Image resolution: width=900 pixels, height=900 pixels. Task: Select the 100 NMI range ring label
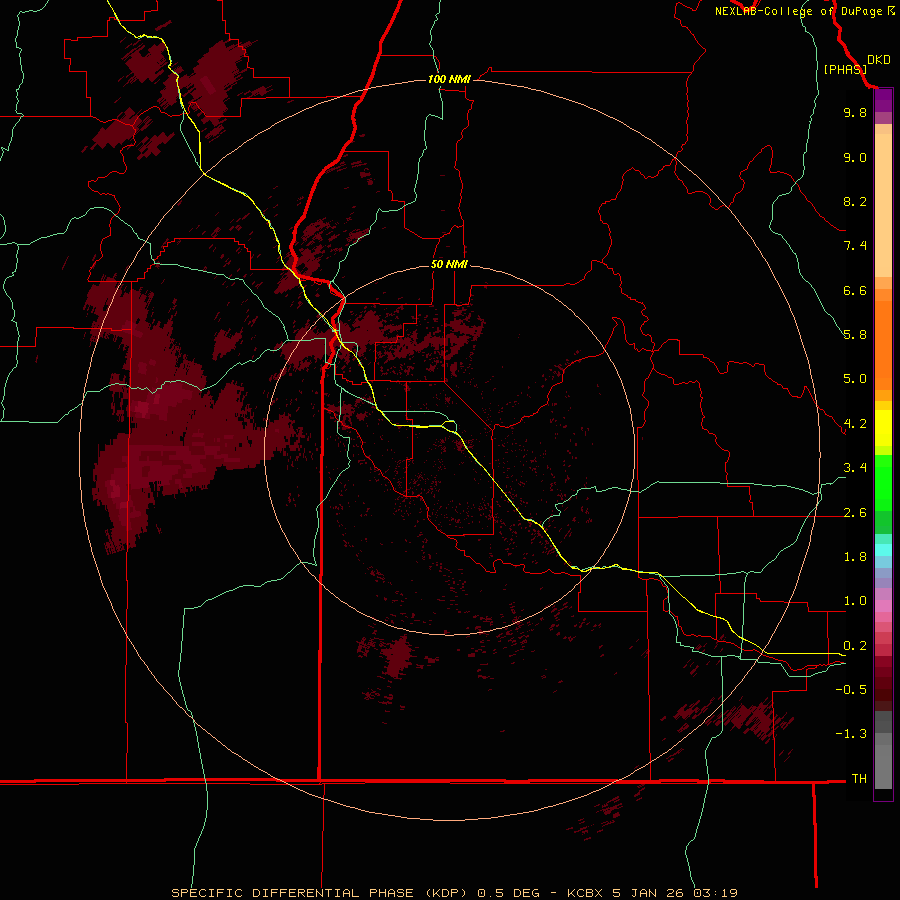[x=449, y=79]
